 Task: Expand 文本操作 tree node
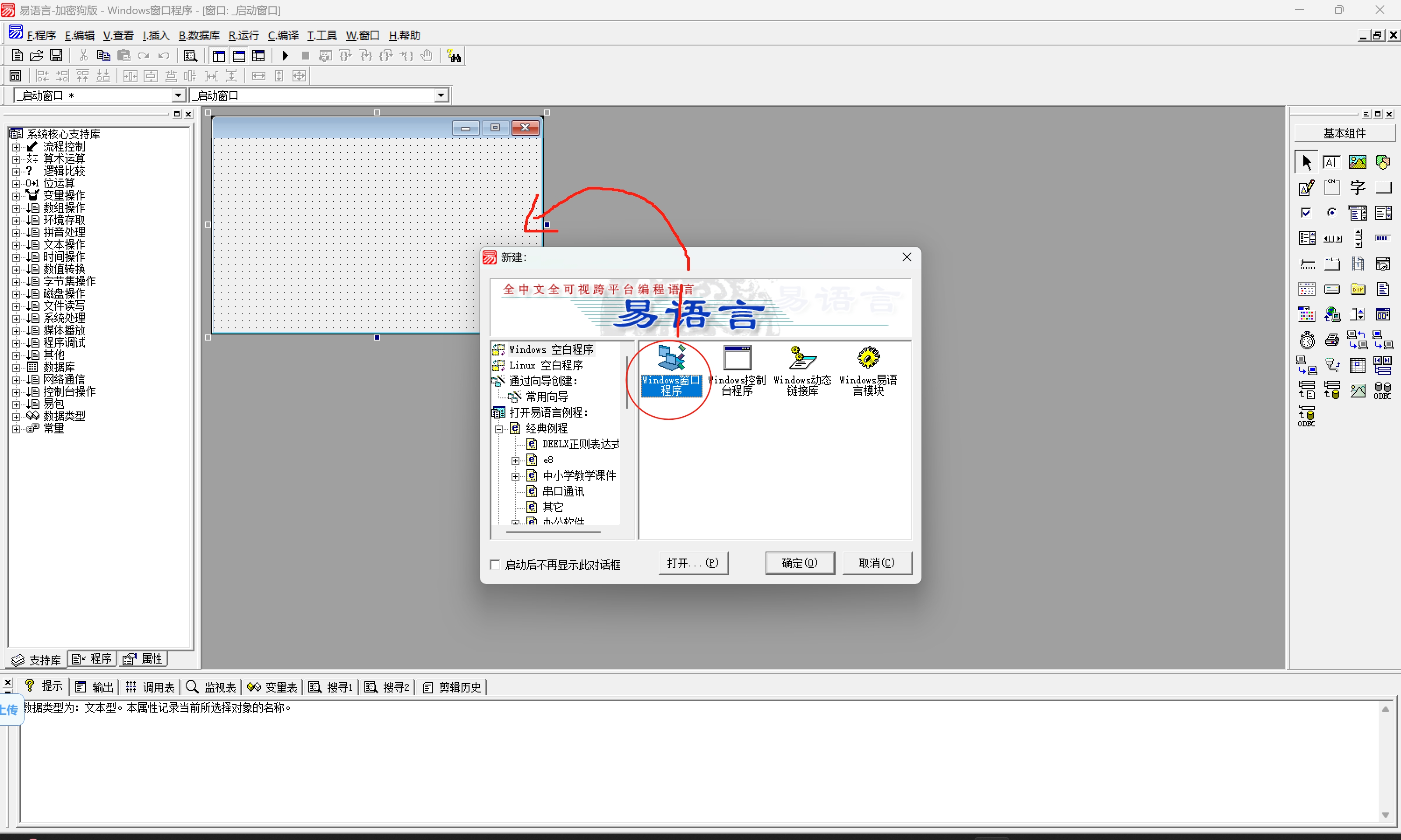pos(16,245)
